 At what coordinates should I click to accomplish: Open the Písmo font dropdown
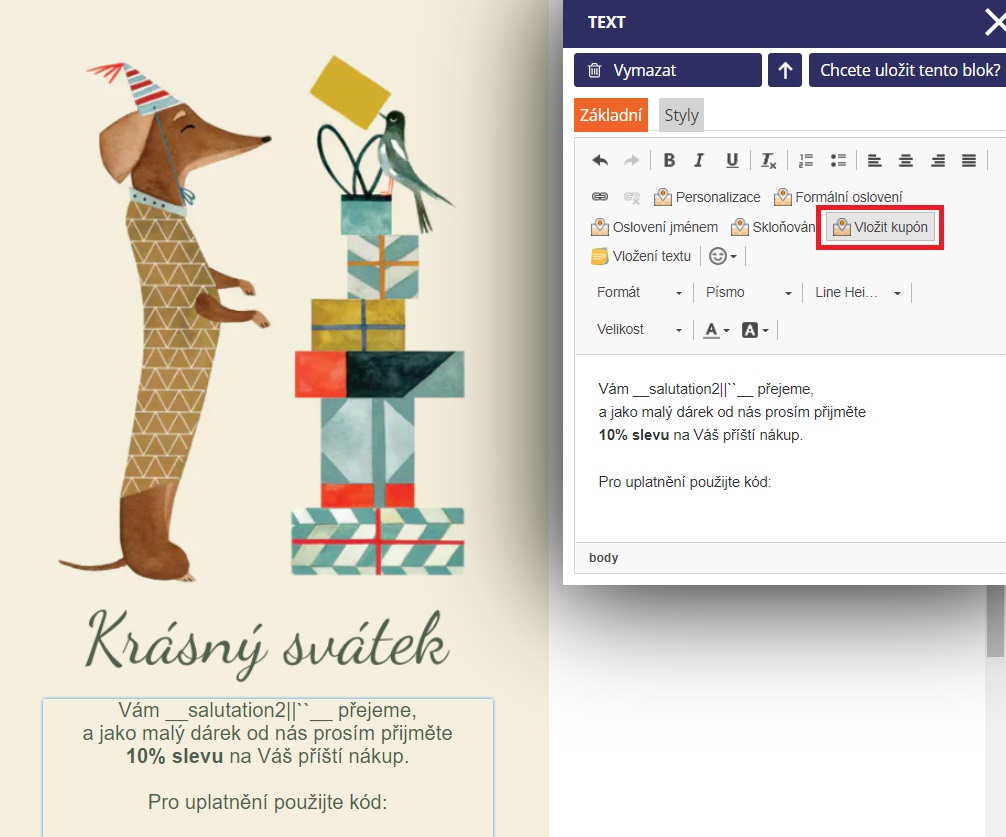tap(748, 292)
